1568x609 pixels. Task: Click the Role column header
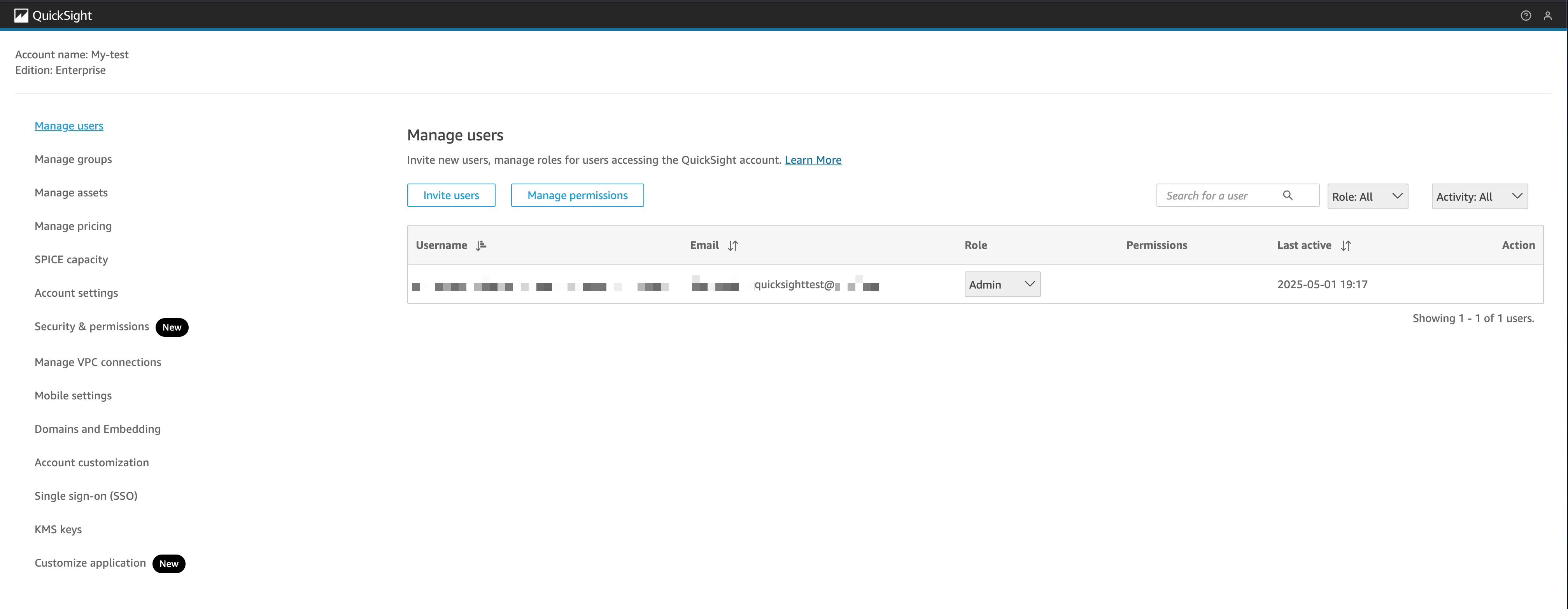click(x=976, y=245)
